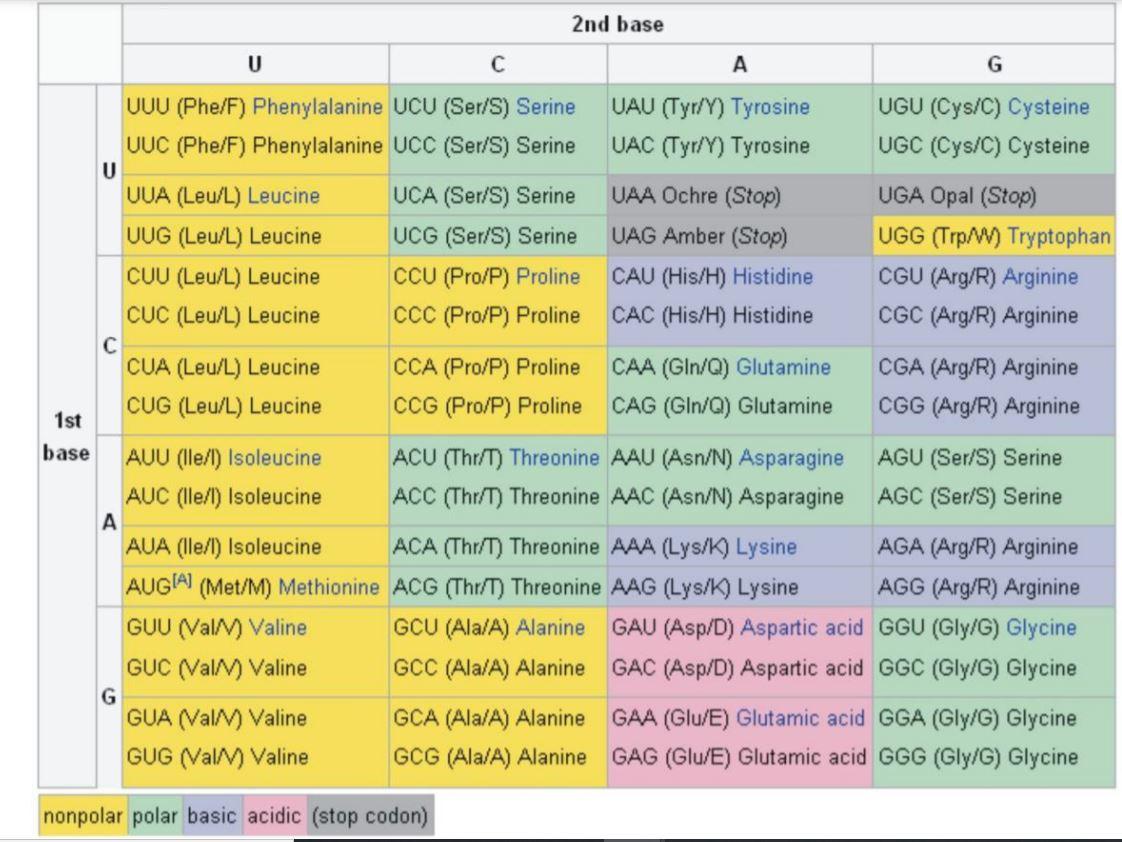Image resolution: width=1122 pixels, height=842 pixels.
Task: Click the 'UGA Opal (Stop)' cell text
Action: [x=957, y=196]
